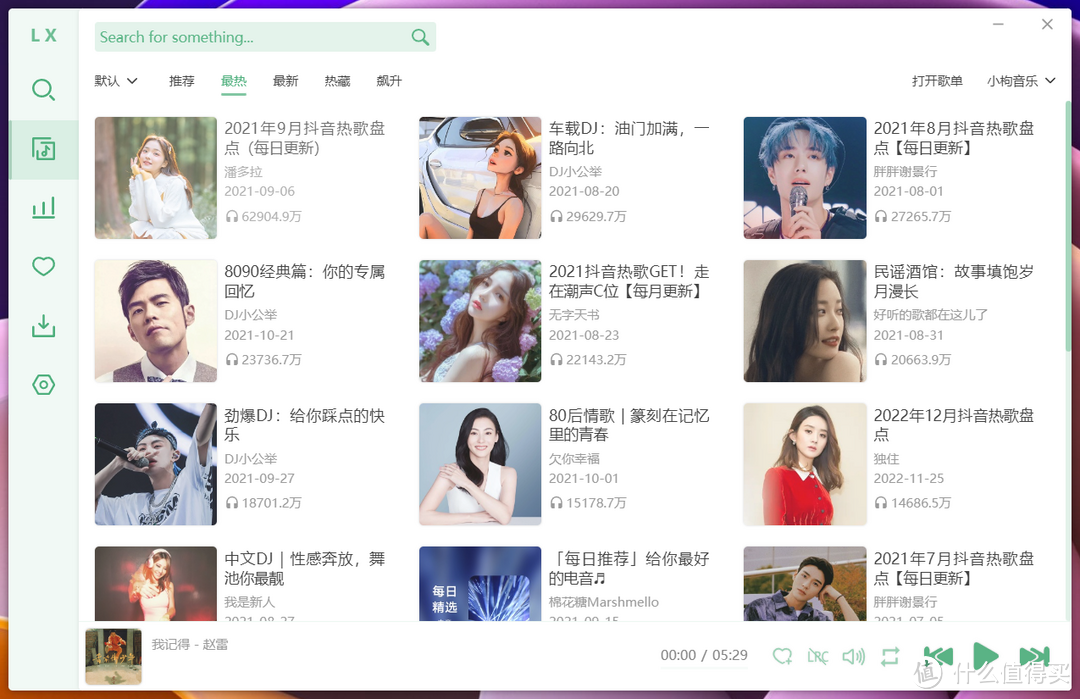Switch to the 最新 tab
Screen dimensions: 1080x699
tap(286, 81)
